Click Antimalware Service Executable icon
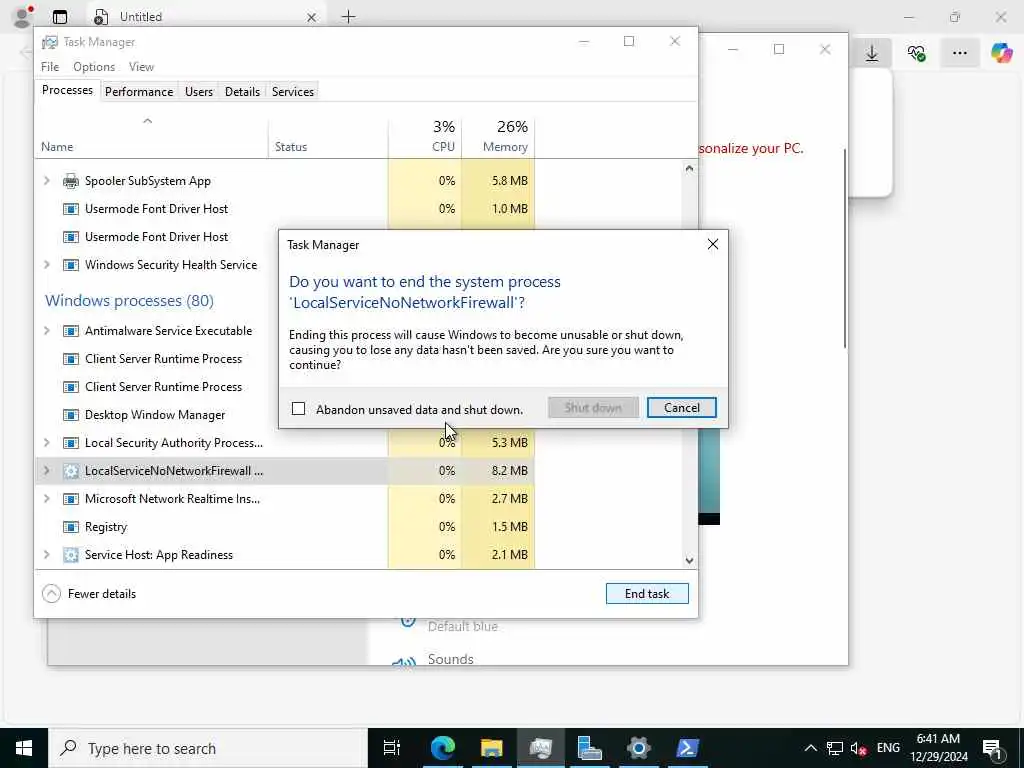Screen dimensions: 1024x768 click(x=71, y=331)
